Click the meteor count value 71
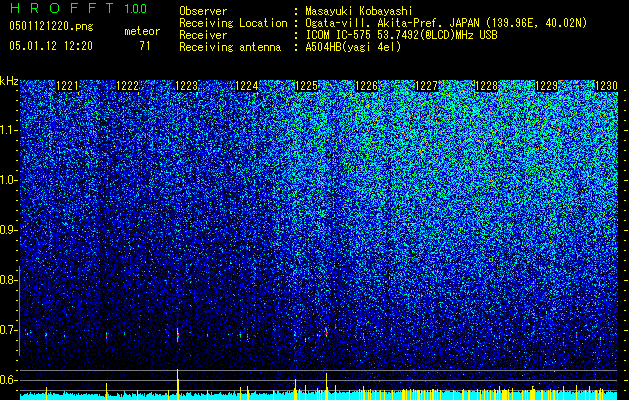629x400 pixels. (x=145, y=46)
